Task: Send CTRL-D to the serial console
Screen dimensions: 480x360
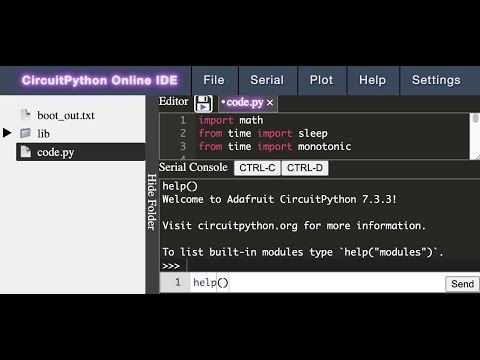Action: click(305, 168)
